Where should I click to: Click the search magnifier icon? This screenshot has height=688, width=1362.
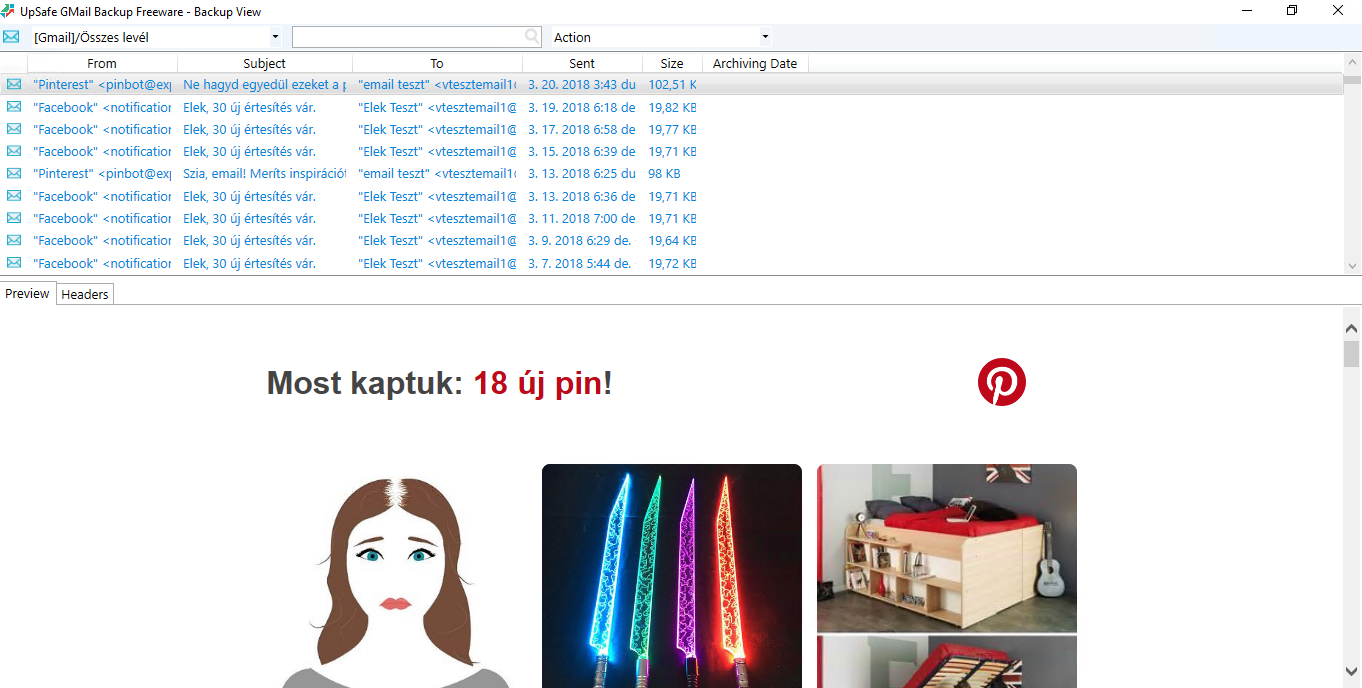click(532, 37)
